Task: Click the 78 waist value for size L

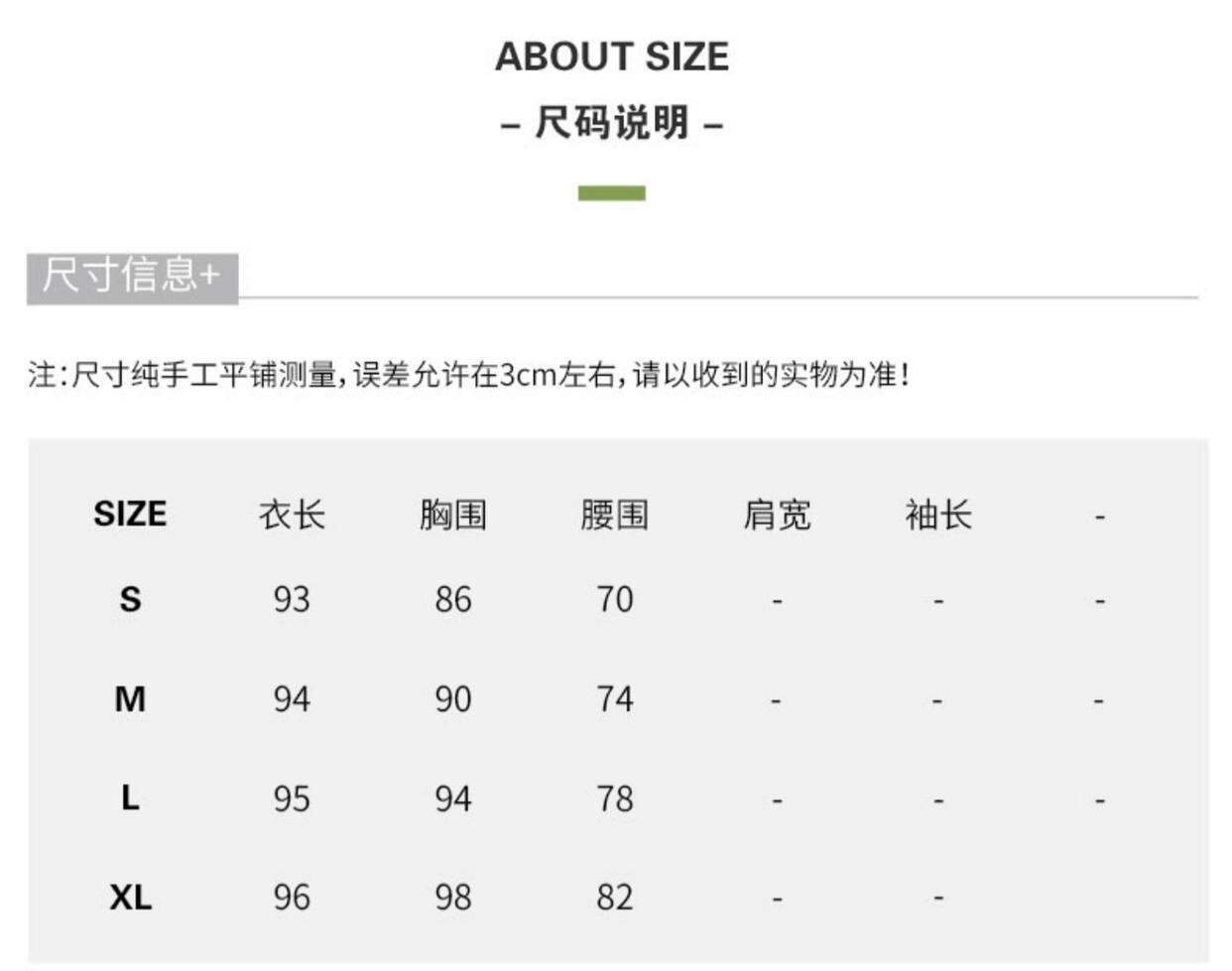Action: [614, 798]
